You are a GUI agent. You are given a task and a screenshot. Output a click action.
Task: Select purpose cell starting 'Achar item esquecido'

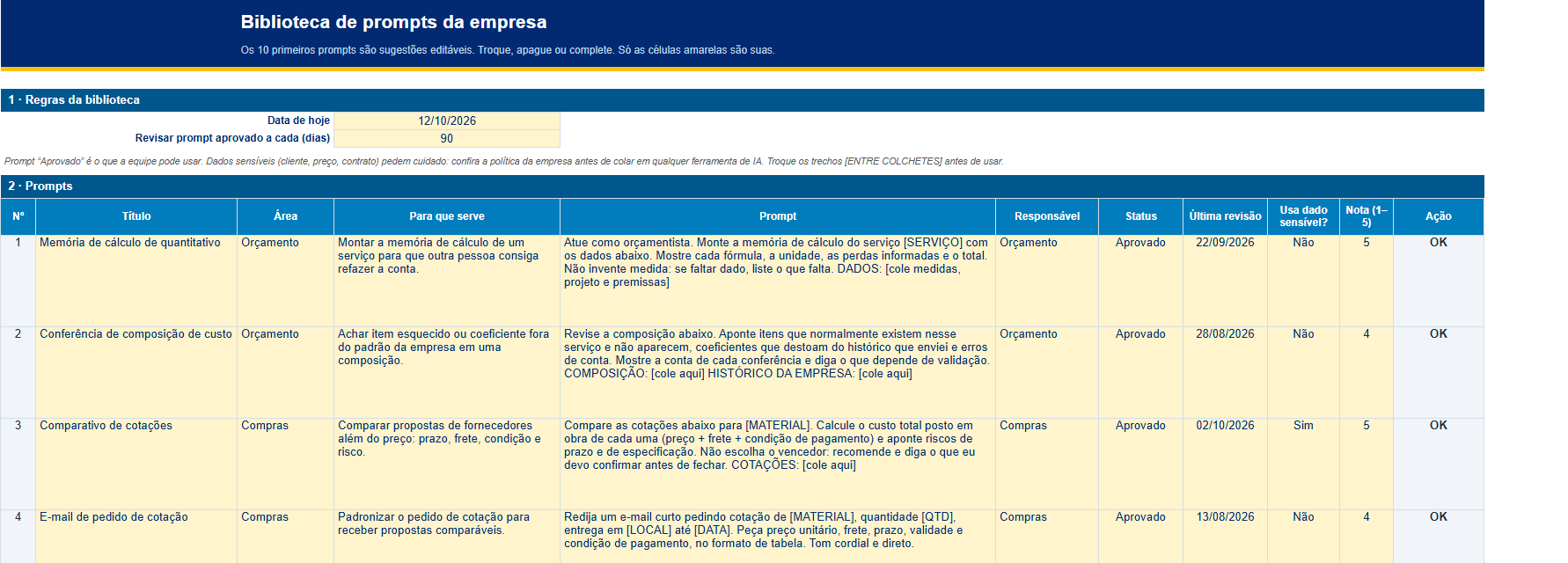447,372
